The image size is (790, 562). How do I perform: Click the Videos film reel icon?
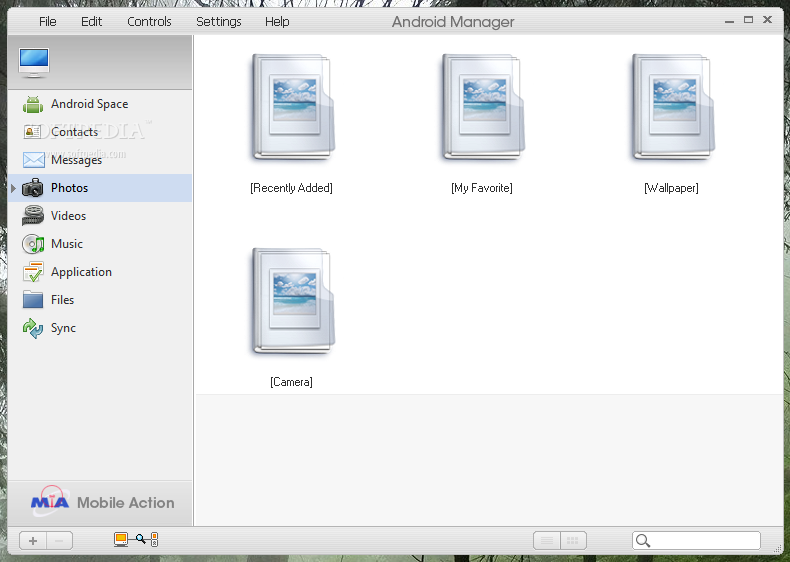coord(33,216)
